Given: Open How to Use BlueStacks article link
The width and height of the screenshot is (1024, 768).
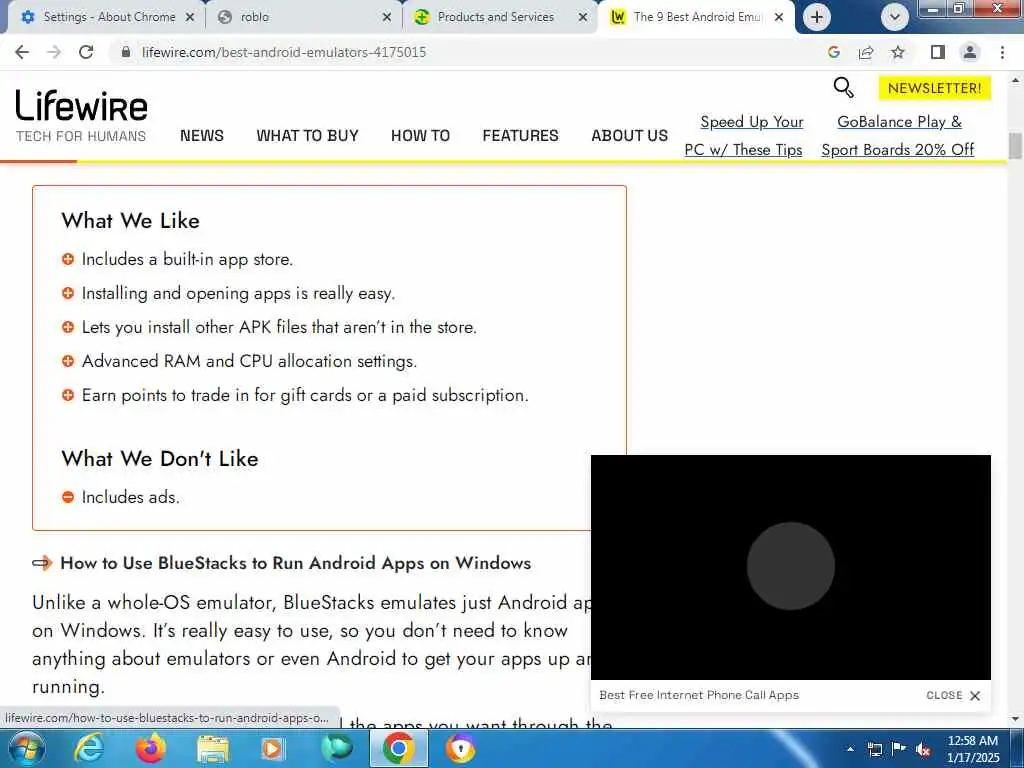Looking at the screenshot, I should point(295,563).
